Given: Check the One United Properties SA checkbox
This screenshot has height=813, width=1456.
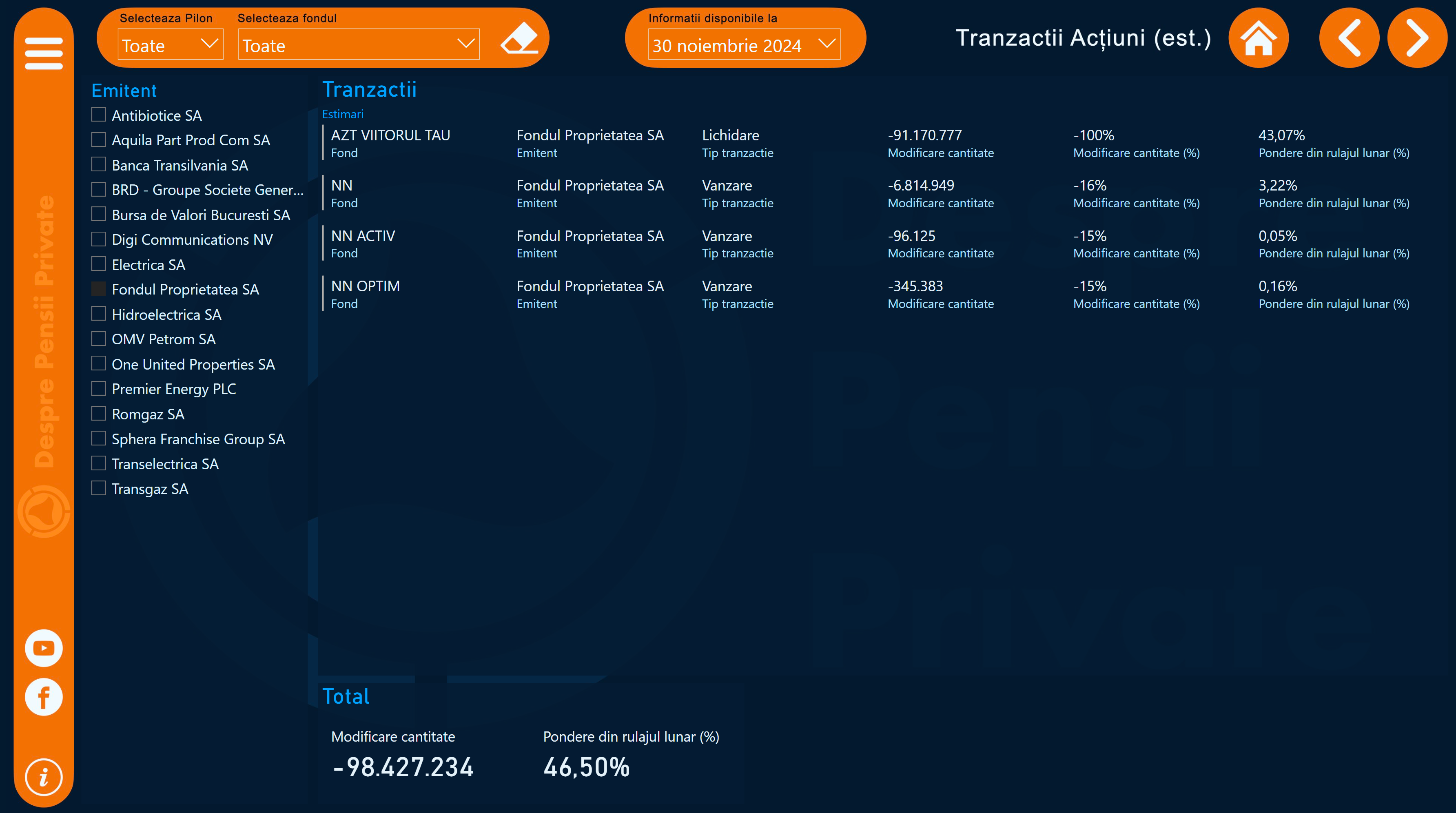Looking at the screenshot, I should click(x=98, y=363).
